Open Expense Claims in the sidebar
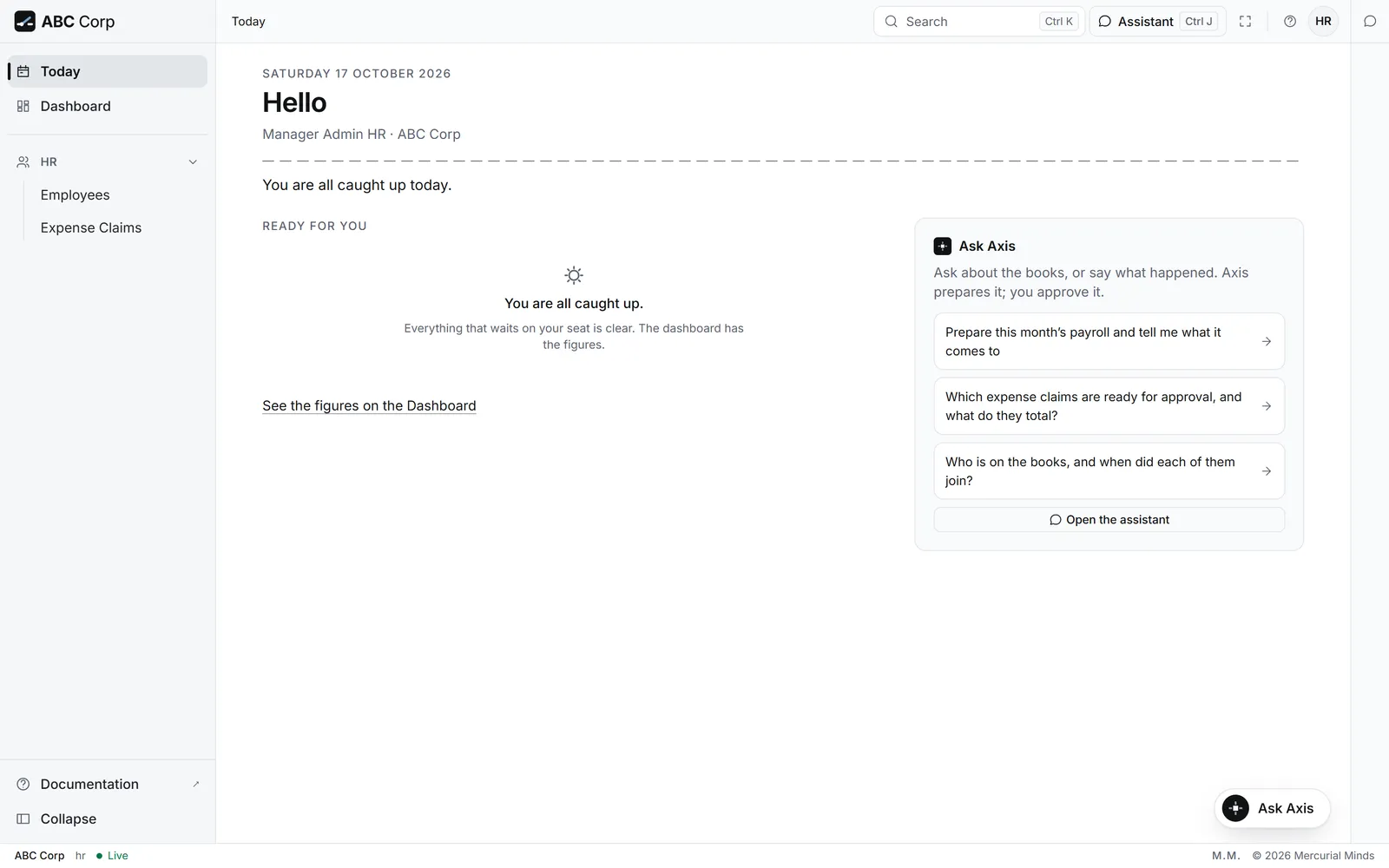 91,227
